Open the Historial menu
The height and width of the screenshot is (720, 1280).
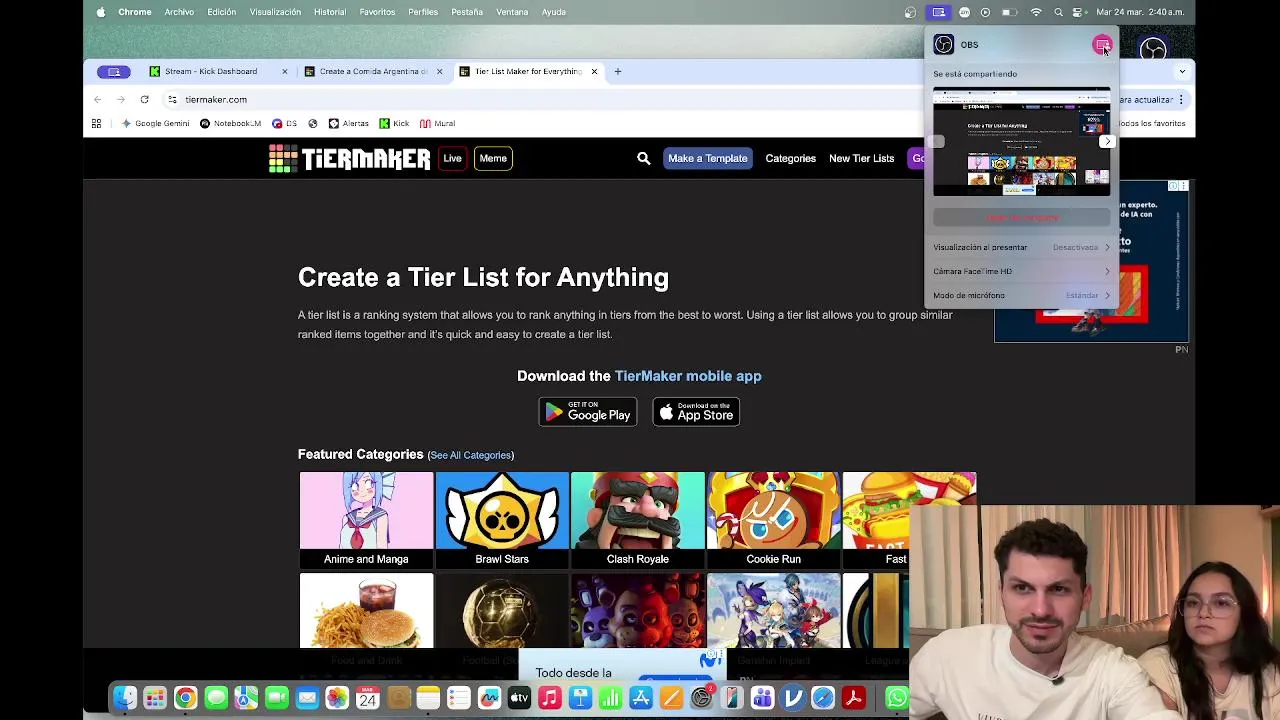coord(330,12)
